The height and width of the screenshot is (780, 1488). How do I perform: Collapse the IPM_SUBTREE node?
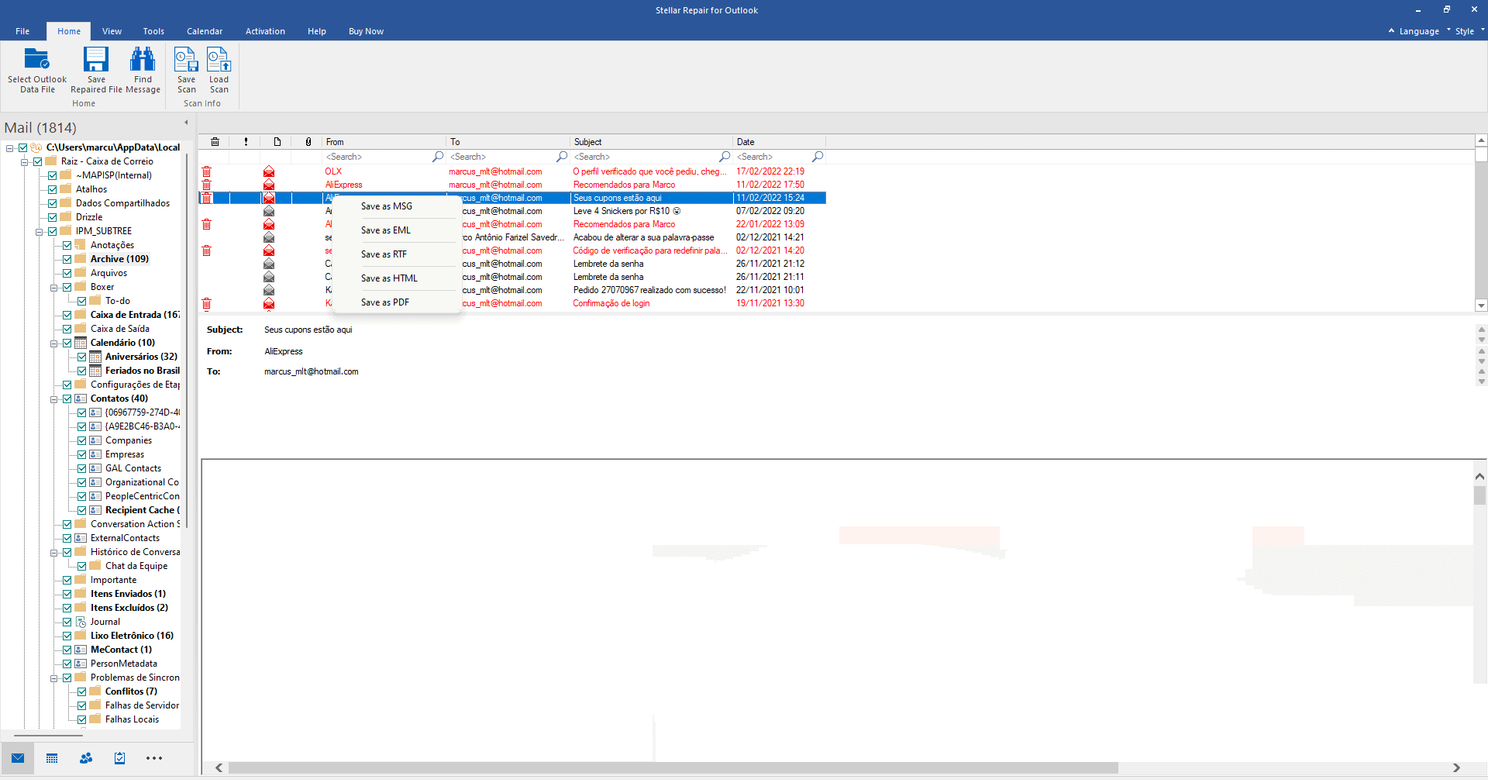[39, 231]
